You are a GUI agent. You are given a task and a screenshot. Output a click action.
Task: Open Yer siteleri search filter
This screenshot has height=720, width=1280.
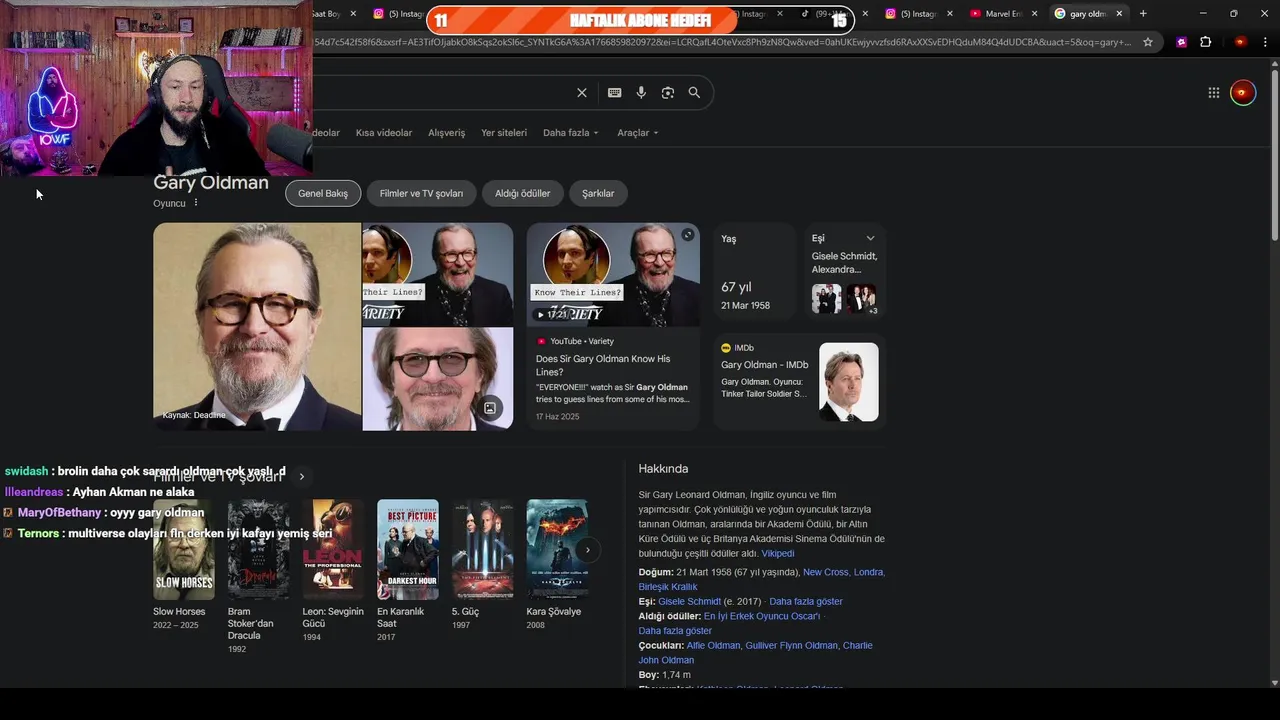504,133
